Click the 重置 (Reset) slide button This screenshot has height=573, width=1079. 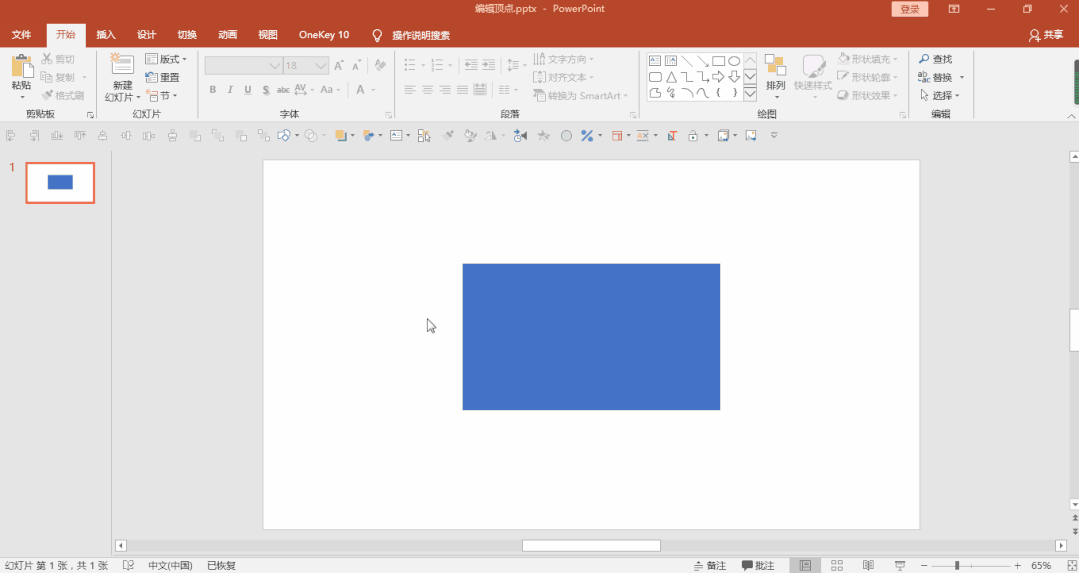163,78
